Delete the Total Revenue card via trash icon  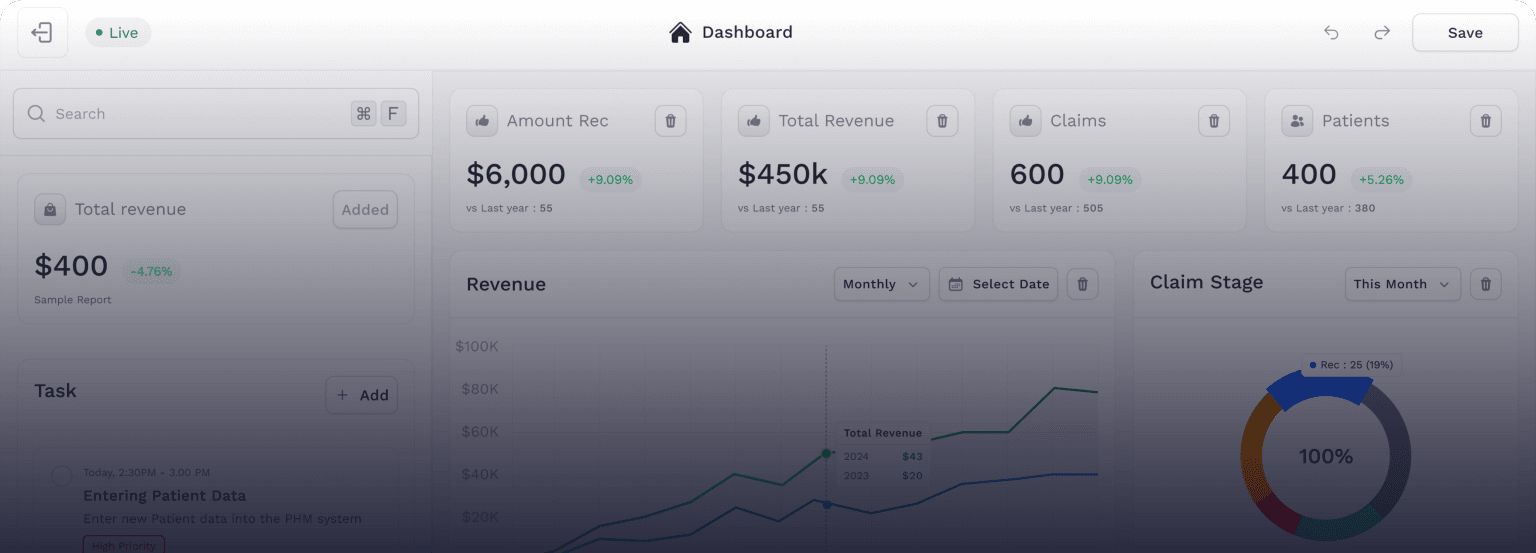point(942,121)
